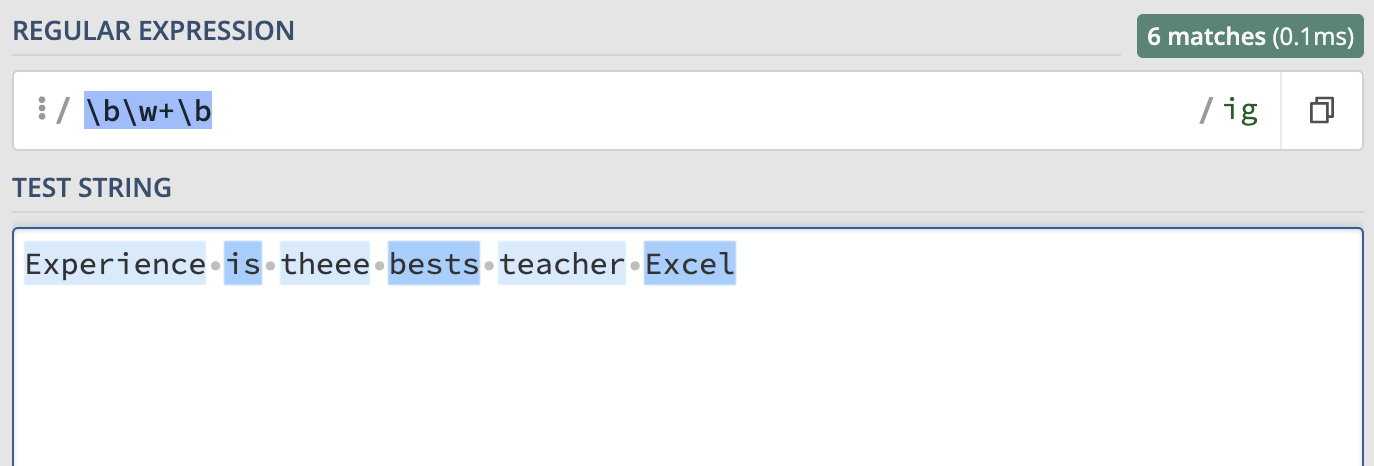
Task: Click empty space in the regex input field
Action: [x=700, y=111]
